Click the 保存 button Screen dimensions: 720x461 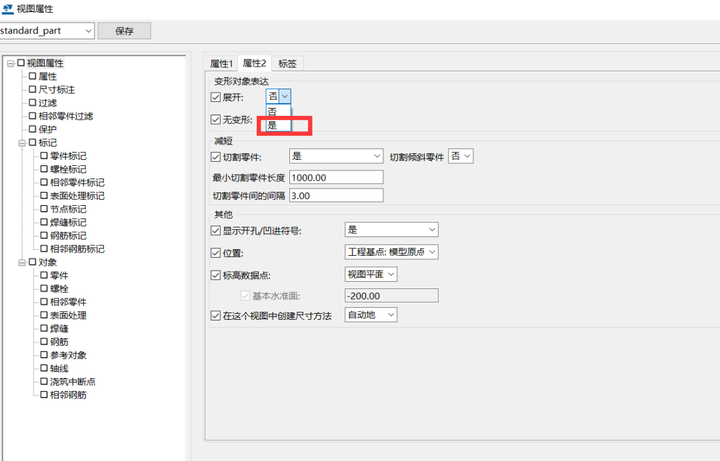click(124, 31)
